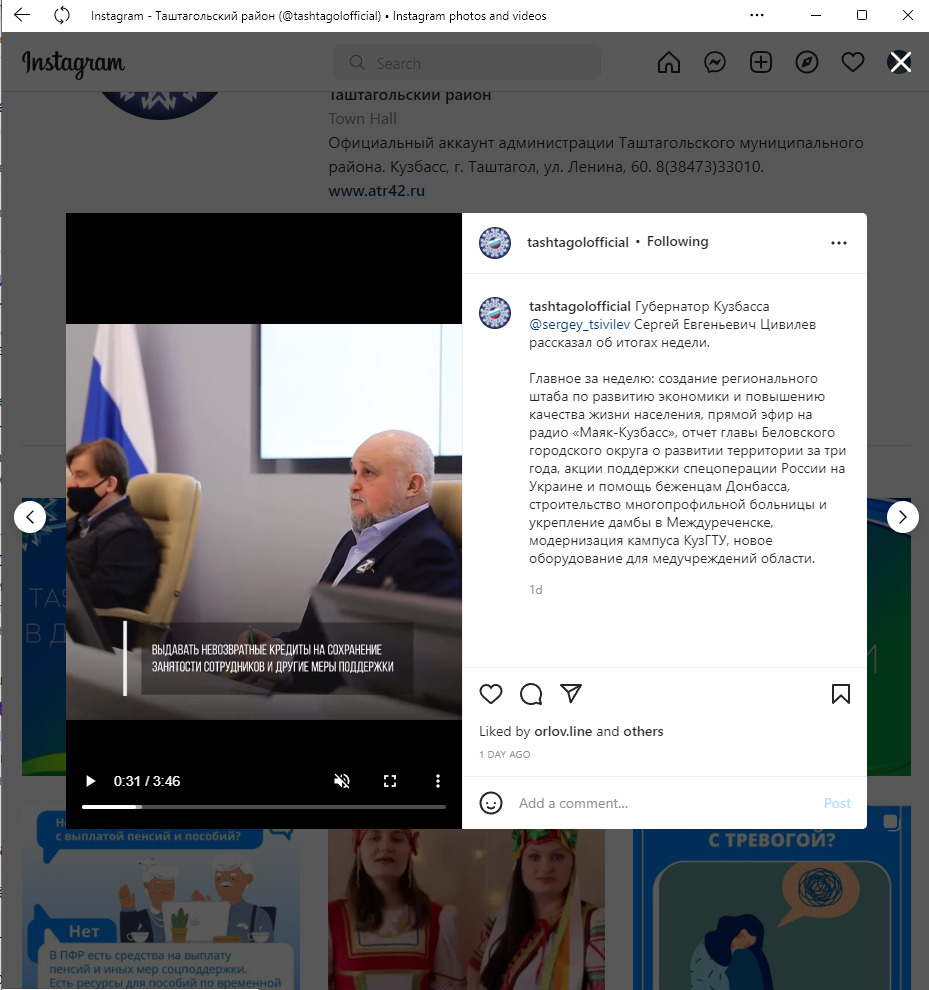
Task: Click the Add a comment field
Action: (666, 803)
